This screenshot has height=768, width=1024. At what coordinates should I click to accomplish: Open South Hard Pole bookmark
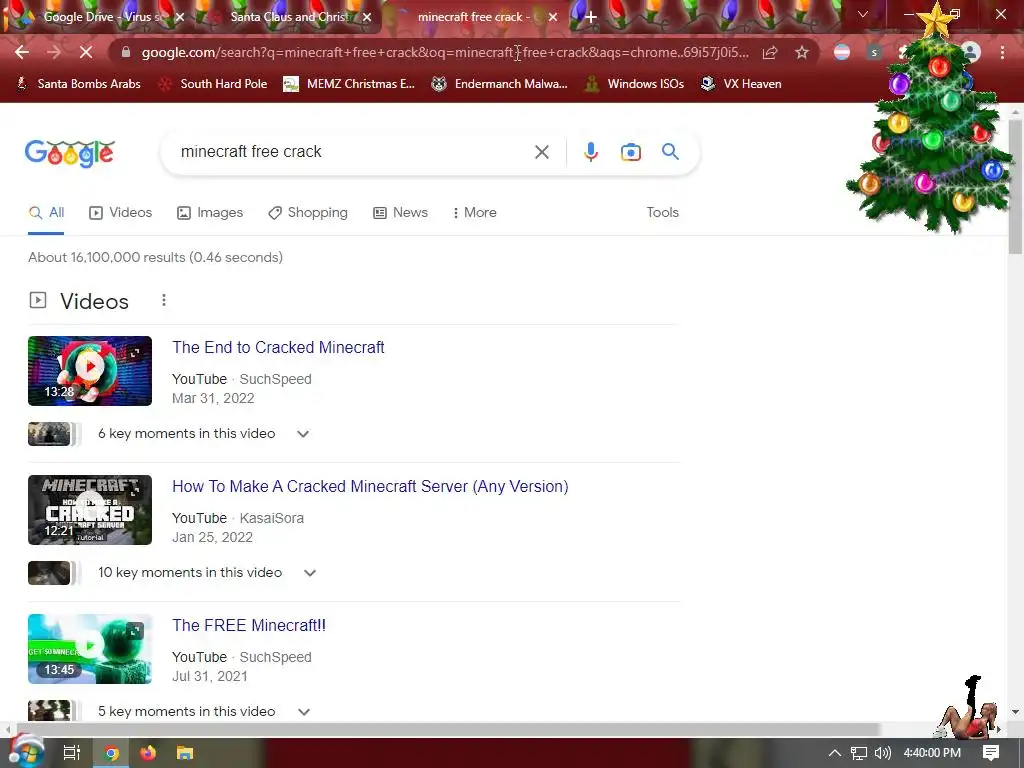[213, 84]
